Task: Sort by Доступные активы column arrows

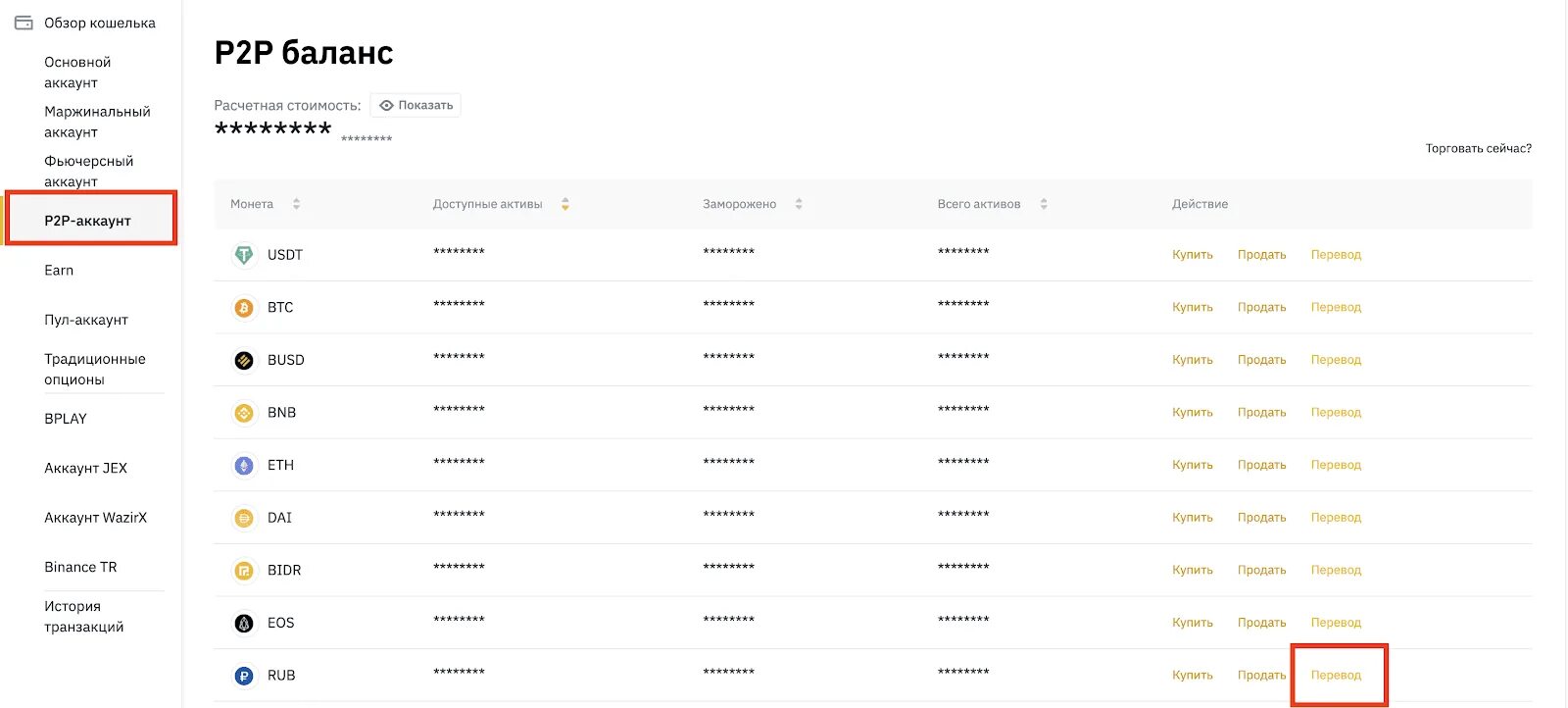Action: pos(564,204)
